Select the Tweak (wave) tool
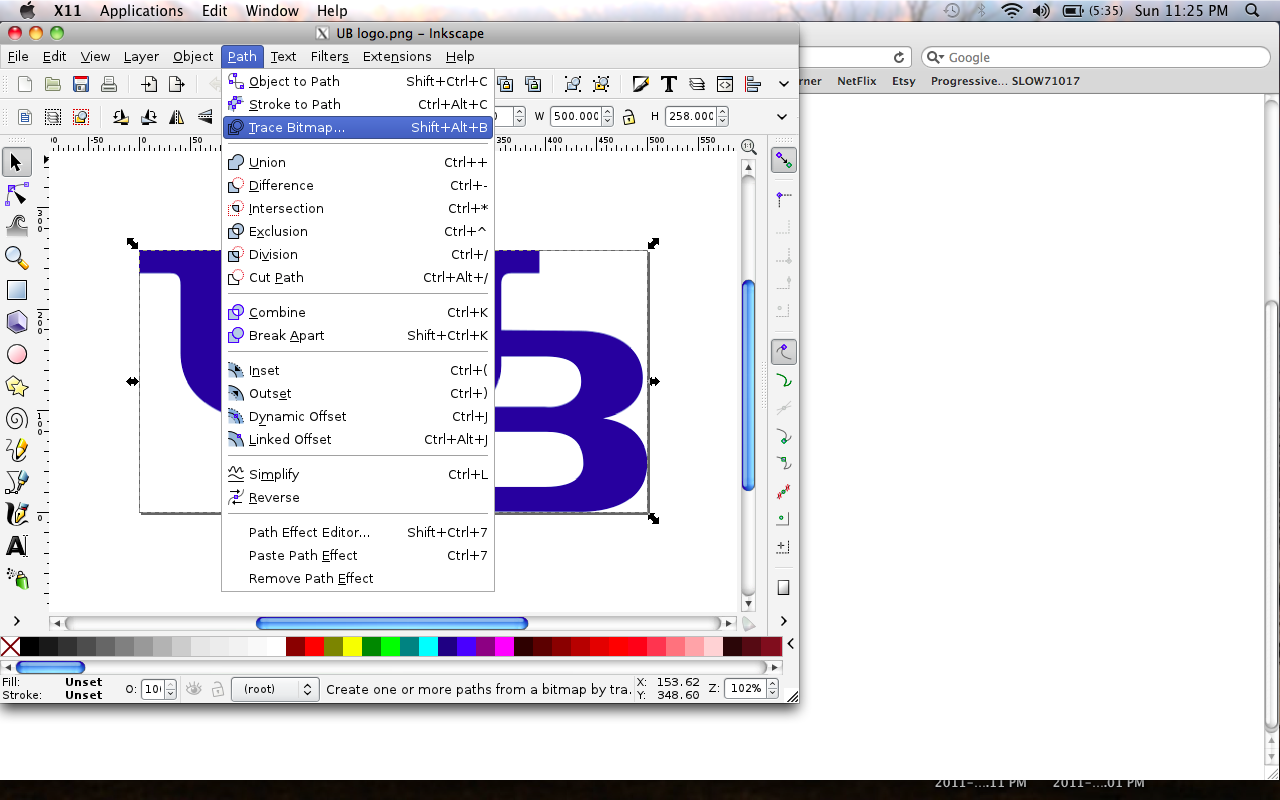Viewport: 1280px width, 800px height. [x=17, y=226]
